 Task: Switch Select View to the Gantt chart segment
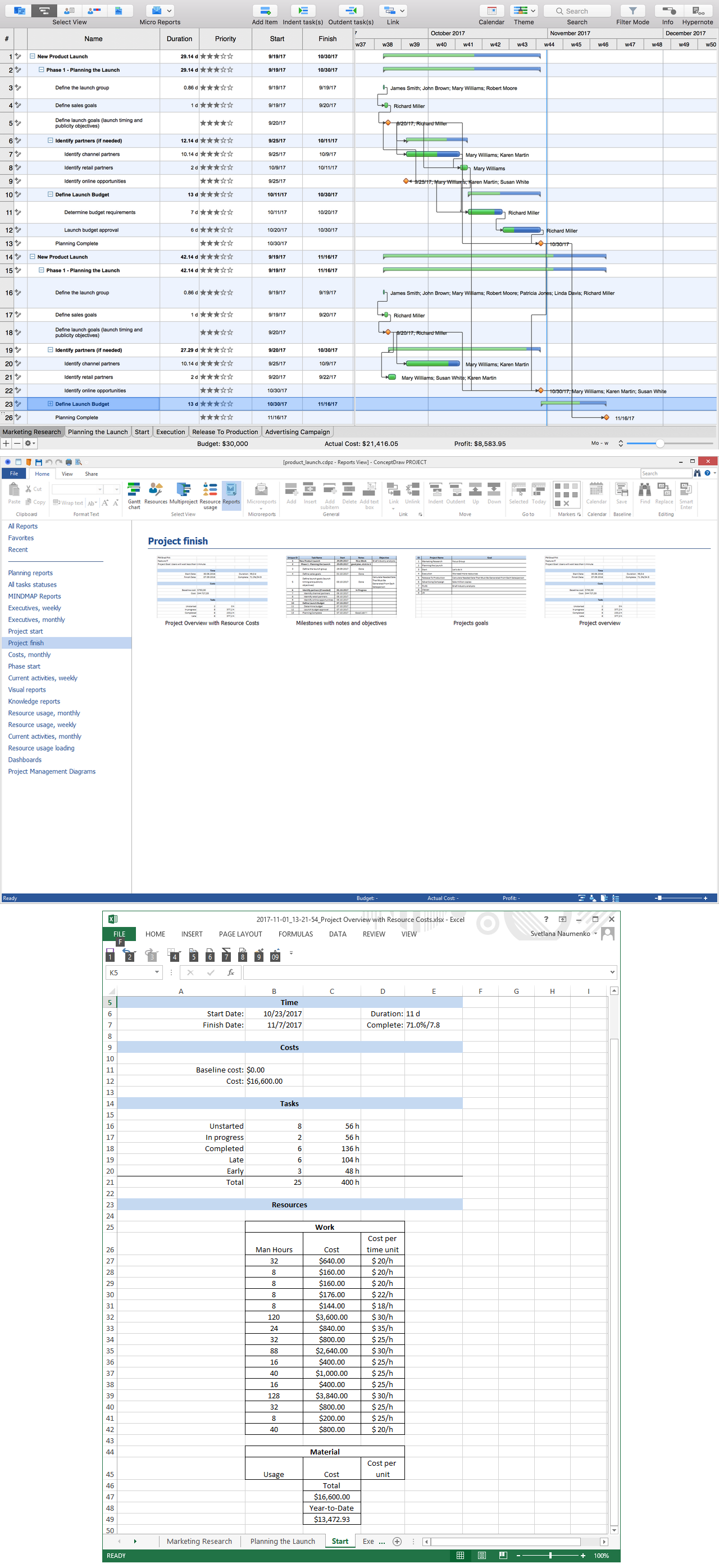pos(44,11)
